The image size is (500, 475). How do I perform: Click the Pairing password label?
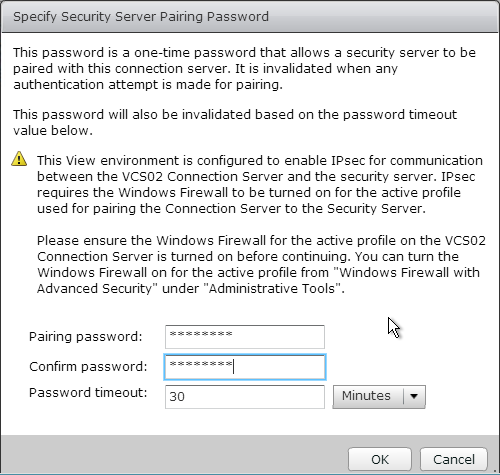85,337
